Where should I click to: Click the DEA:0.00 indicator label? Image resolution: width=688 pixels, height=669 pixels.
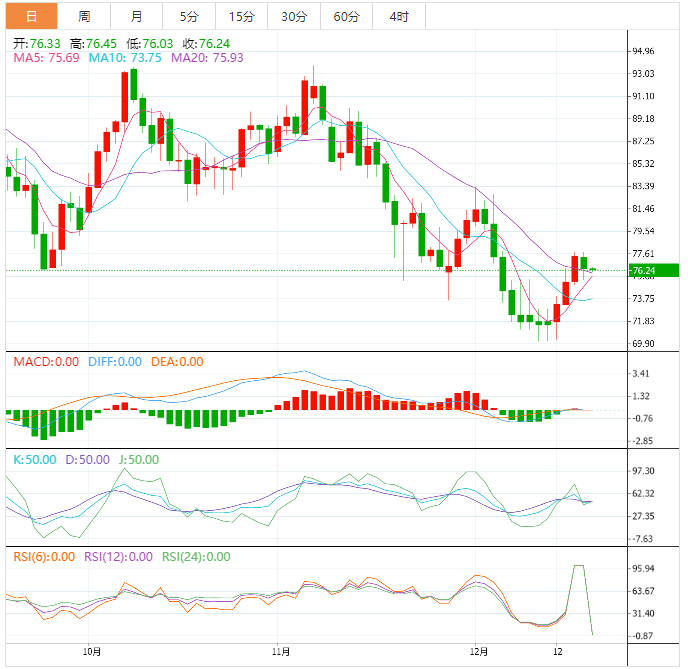tap(177, 362)
